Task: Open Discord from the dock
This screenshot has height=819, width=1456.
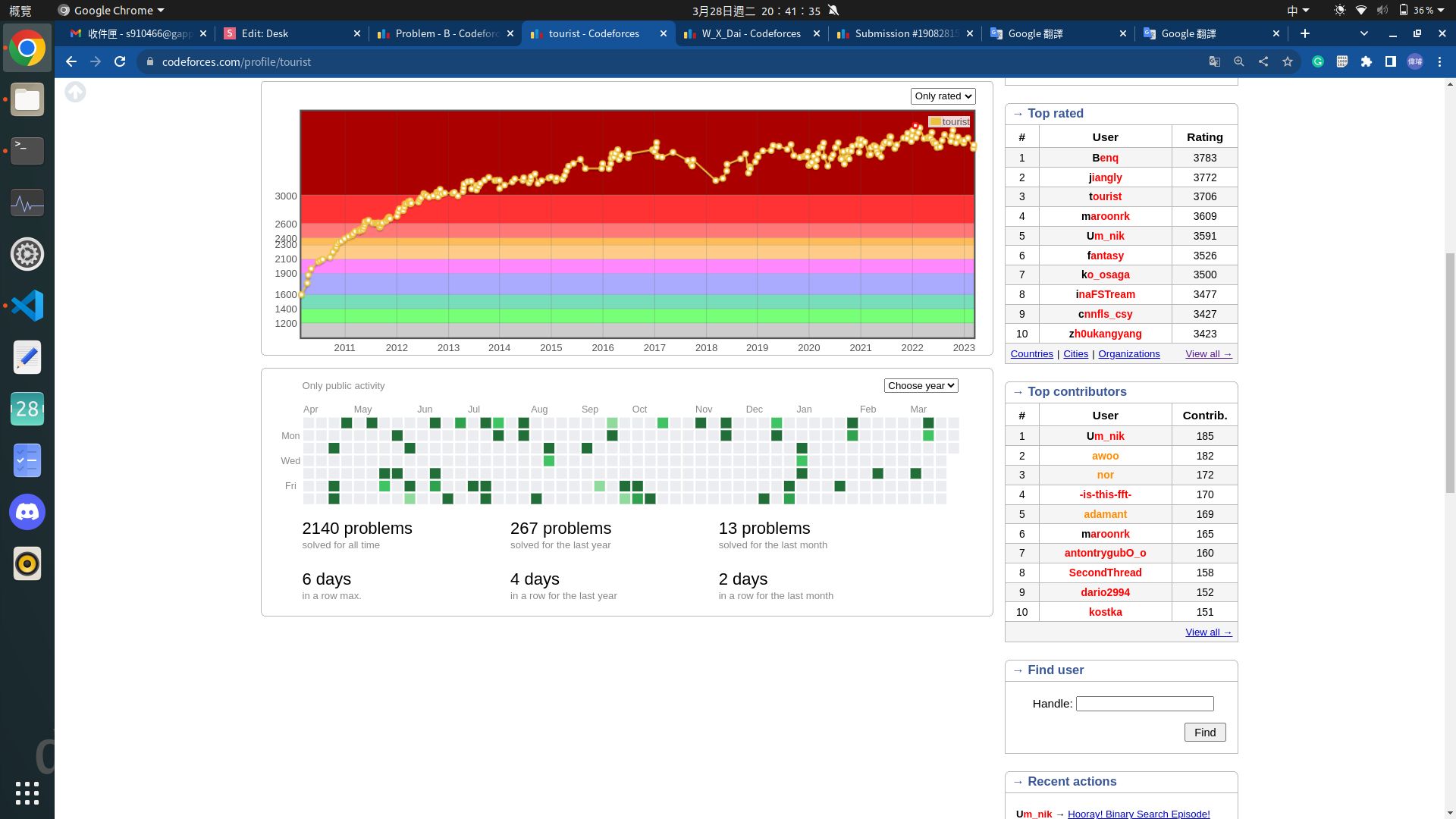Action: tap(27, 513)
